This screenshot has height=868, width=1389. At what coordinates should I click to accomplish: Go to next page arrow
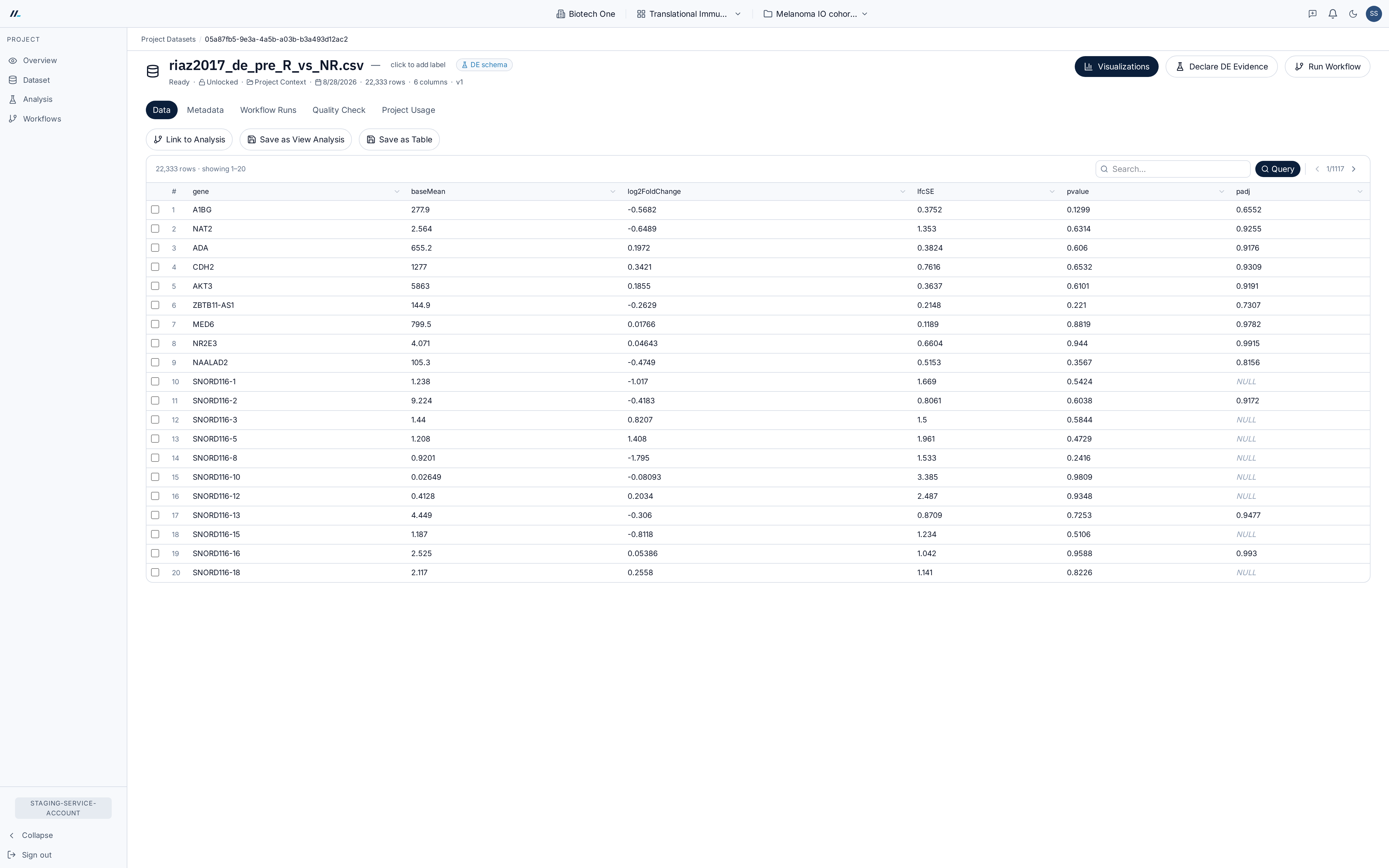tap(1353, 169)
